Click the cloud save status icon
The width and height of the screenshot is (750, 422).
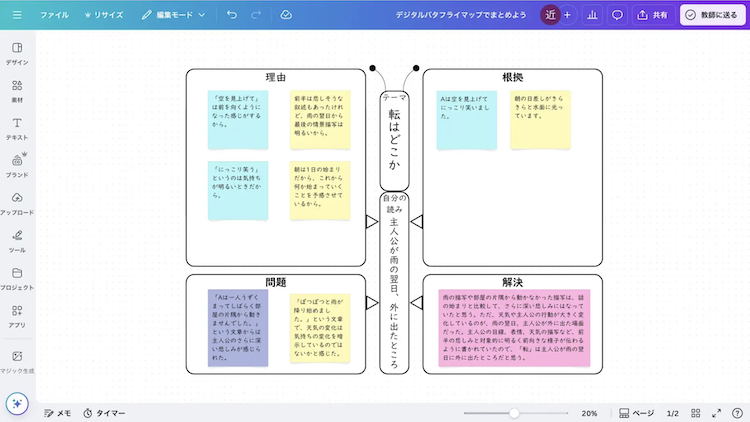(x=286, y=15)
